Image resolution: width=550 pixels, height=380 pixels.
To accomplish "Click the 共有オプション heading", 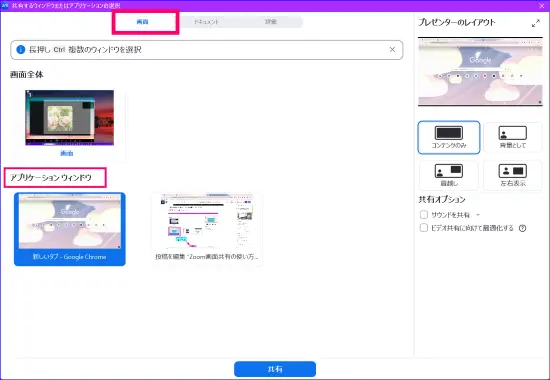I will (x=442, y=199).
